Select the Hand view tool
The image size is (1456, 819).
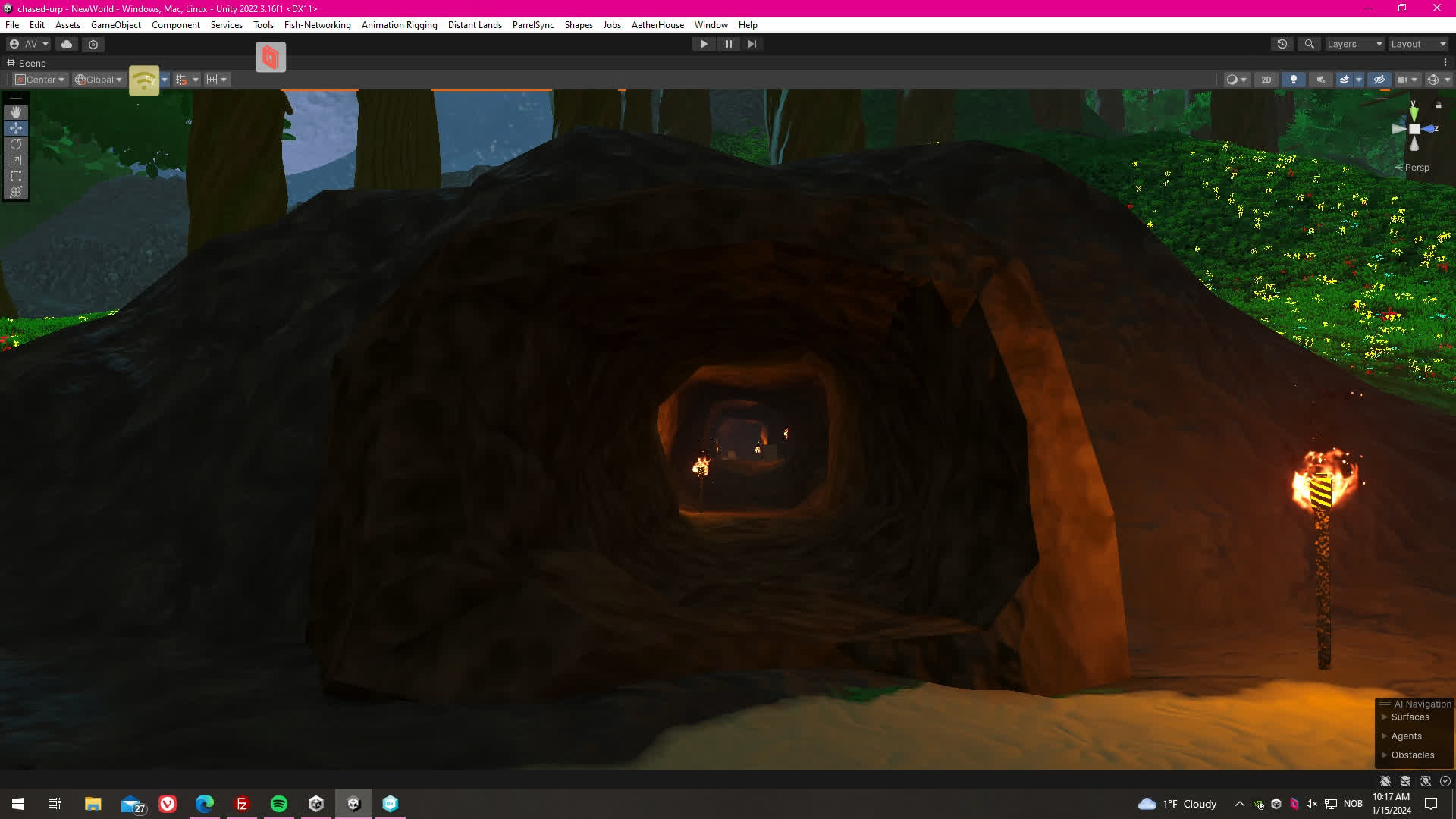point(16,112)
